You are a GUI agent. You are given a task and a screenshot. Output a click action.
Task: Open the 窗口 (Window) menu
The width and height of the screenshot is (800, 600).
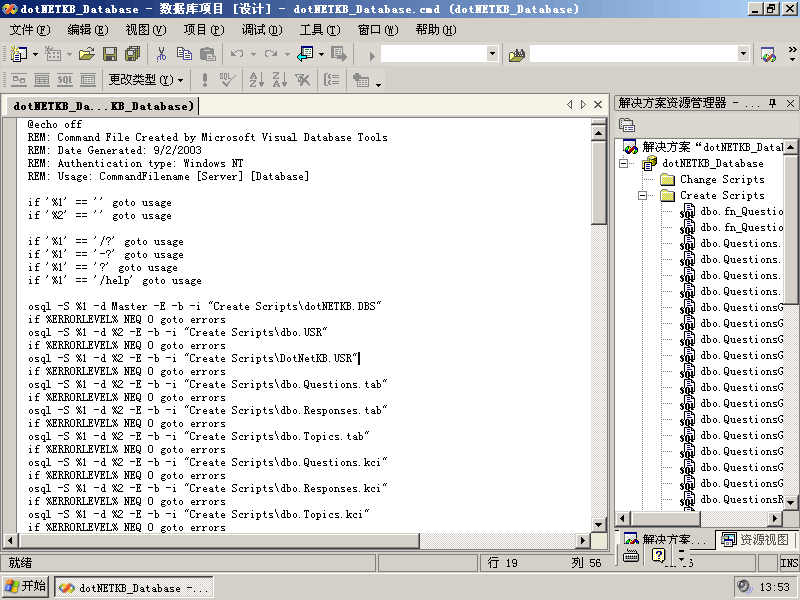(x=378, y=30)
